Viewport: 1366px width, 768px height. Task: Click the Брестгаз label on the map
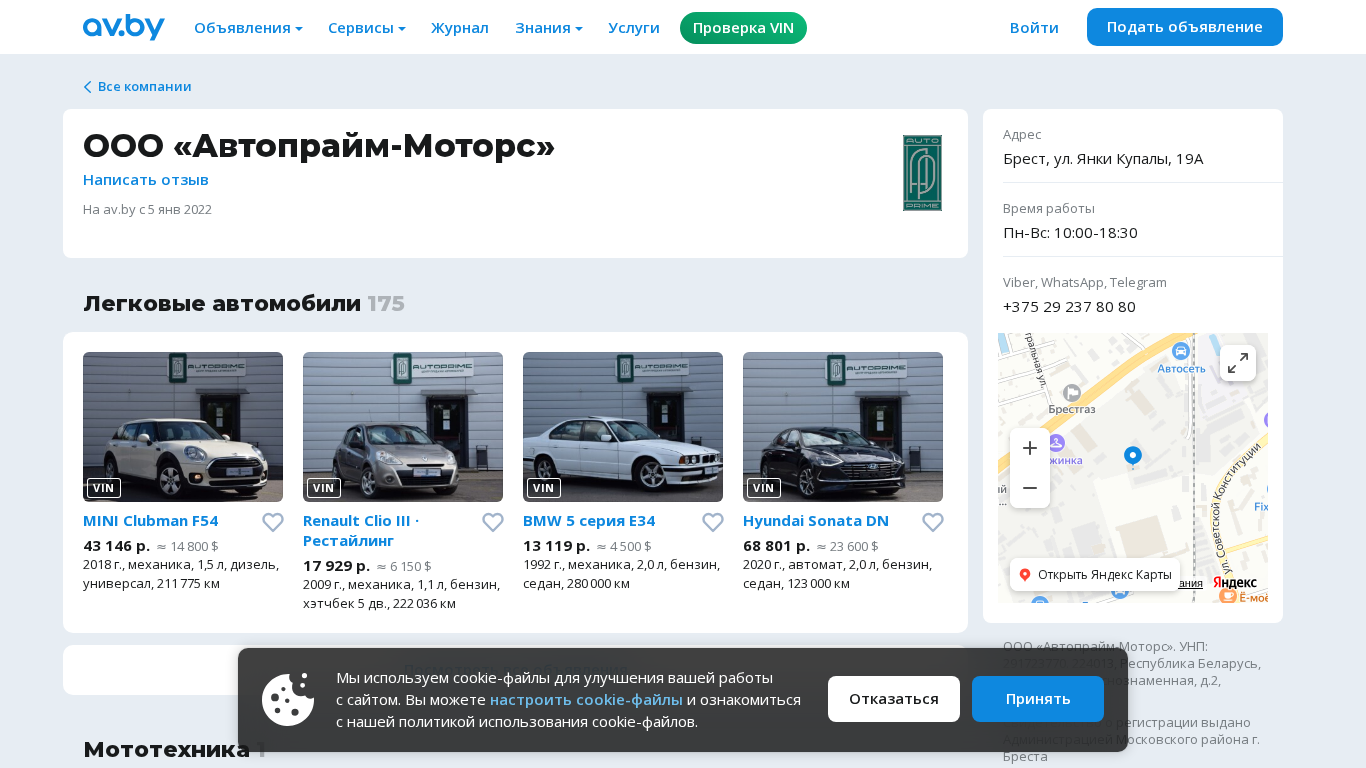coord(1072,409)
